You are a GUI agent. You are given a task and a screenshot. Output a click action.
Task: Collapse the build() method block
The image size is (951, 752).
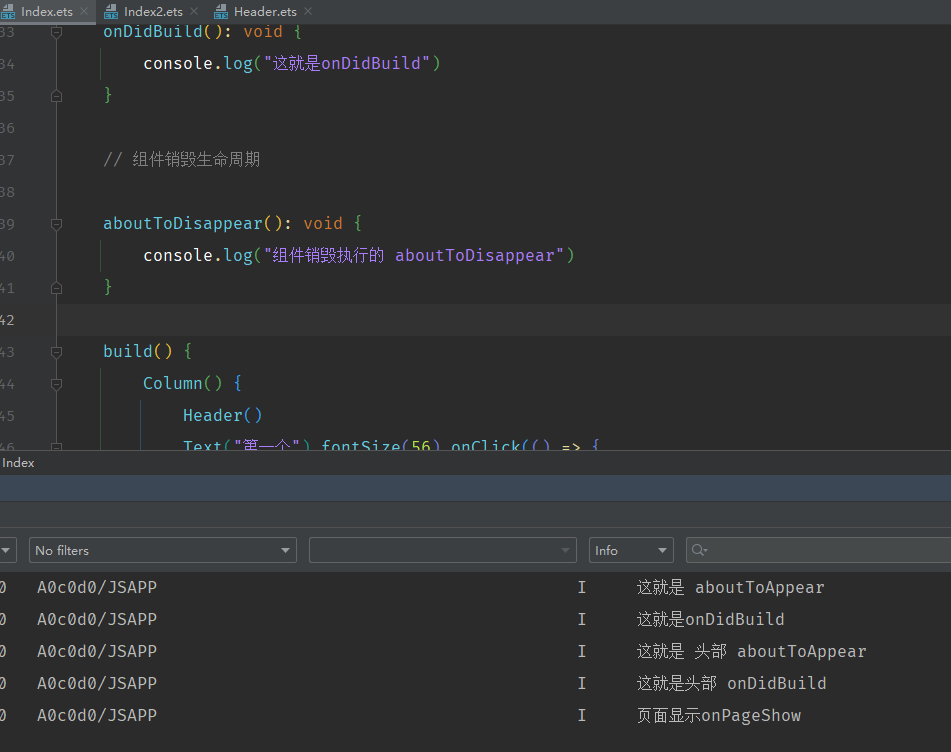coord(56,352)
